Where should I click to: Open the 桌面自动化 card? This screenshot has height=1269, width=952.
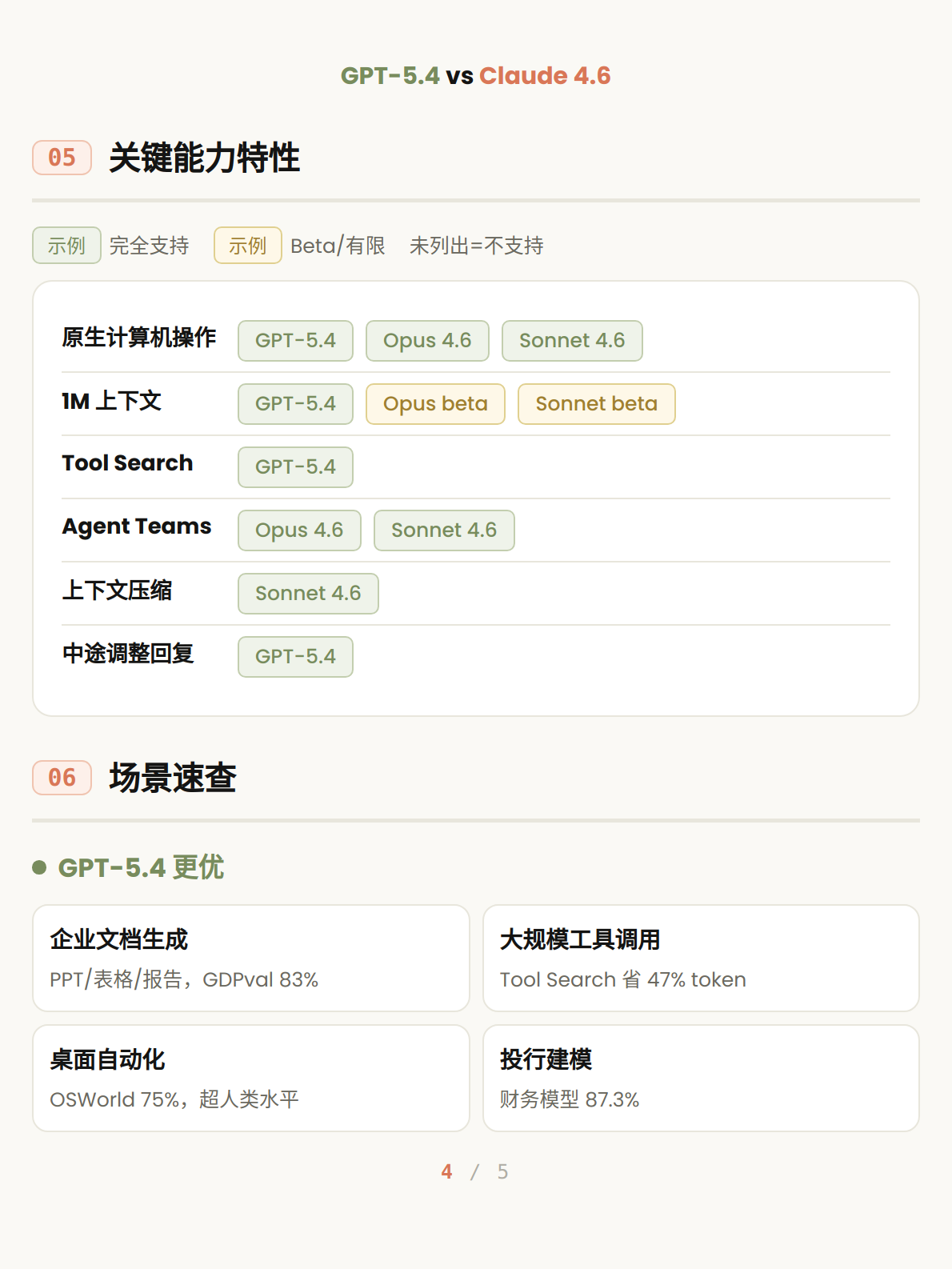250,1078
